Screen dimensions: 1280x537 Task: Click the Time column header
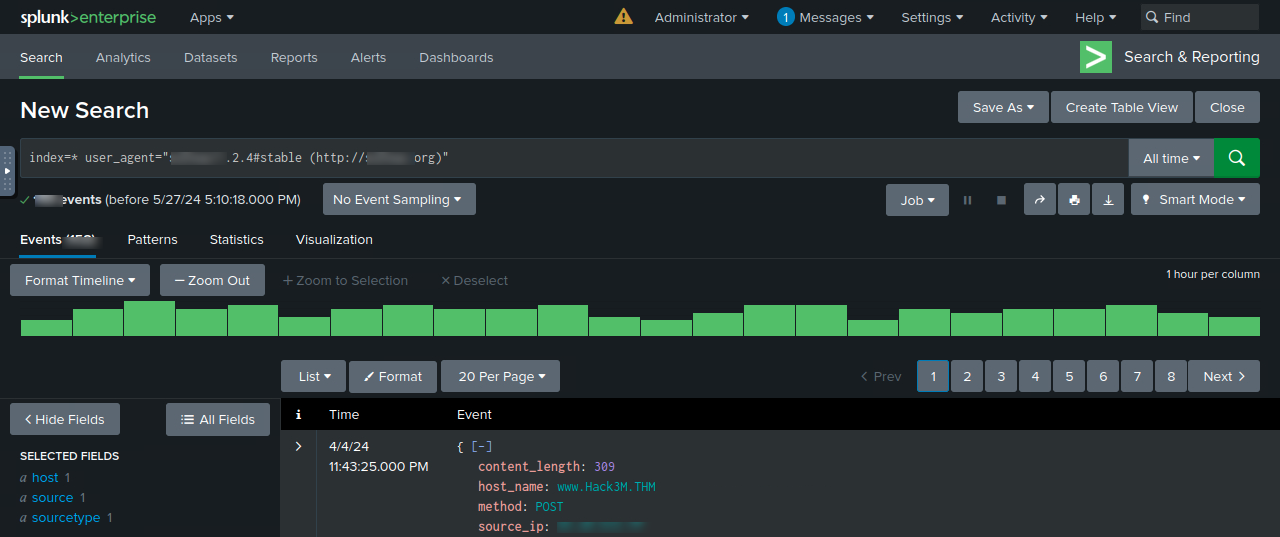[x=344, y=414]
